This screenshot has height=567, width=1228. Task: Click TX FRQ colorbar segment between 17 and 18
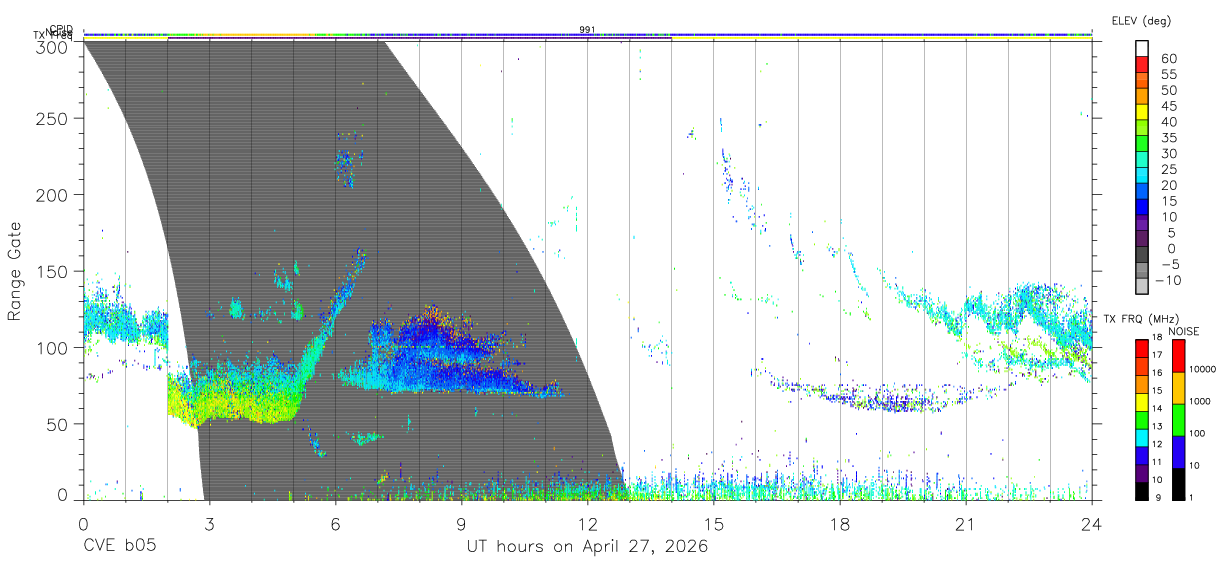click(1142, 348)
